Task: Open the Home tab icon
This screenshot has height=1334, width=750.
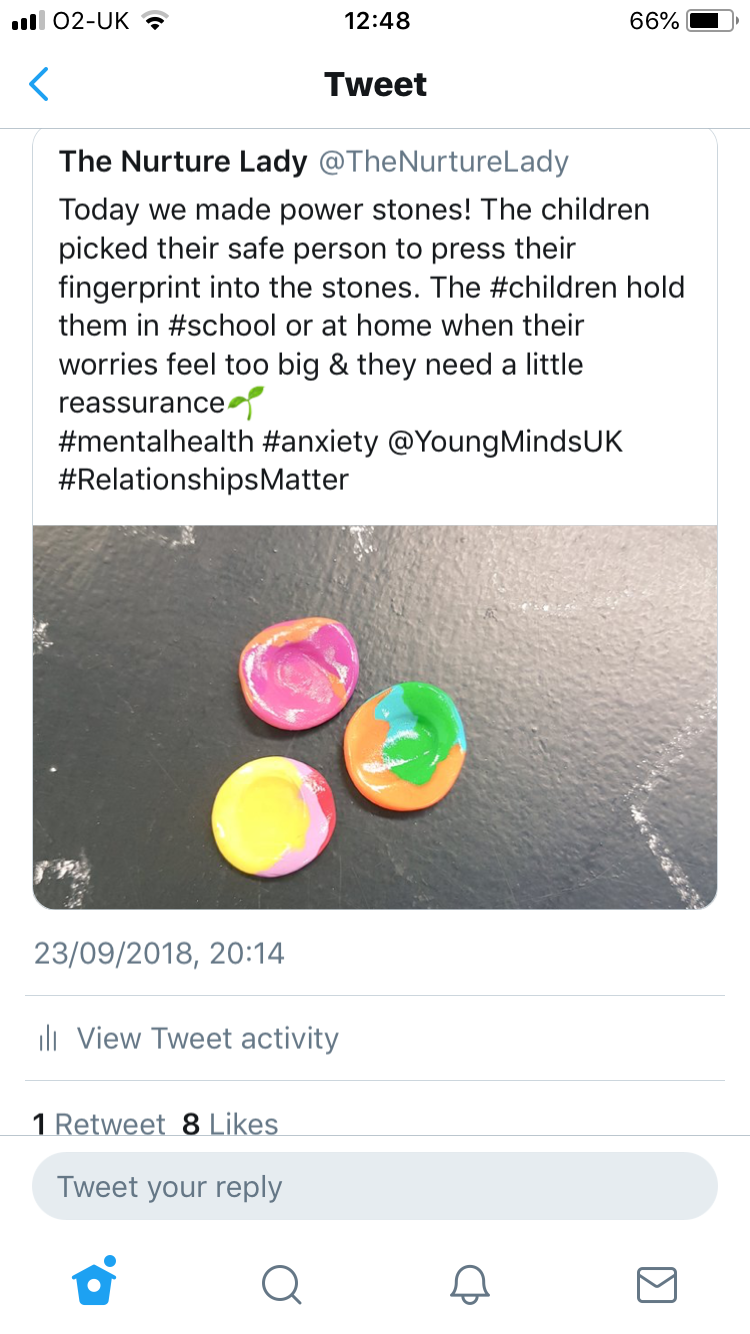Action: 95,1282
